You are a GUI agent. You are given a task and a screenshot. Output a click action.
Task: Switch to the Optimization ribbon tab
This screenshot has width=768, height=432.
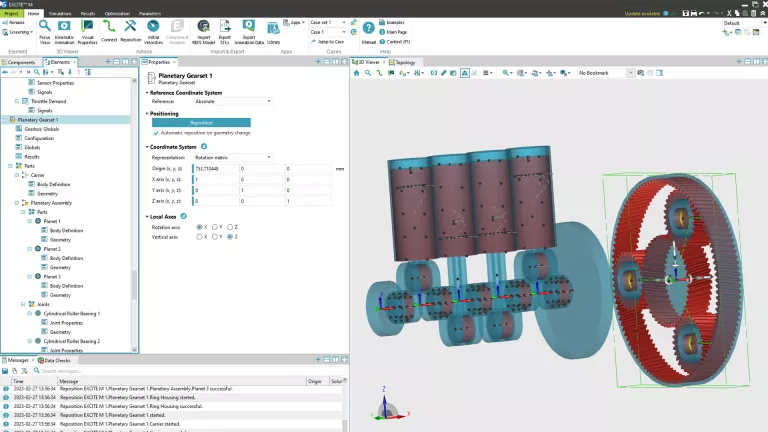pos(117,14)
